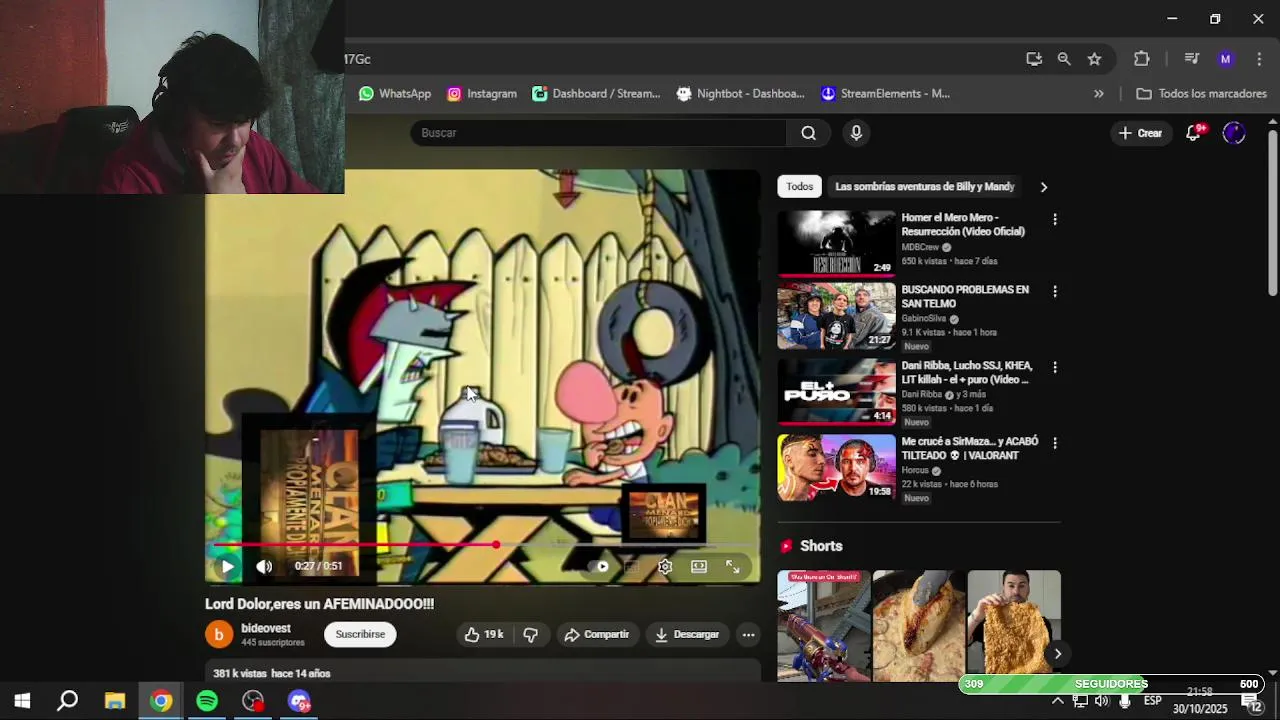Bookmark this page with the star

1095,59
